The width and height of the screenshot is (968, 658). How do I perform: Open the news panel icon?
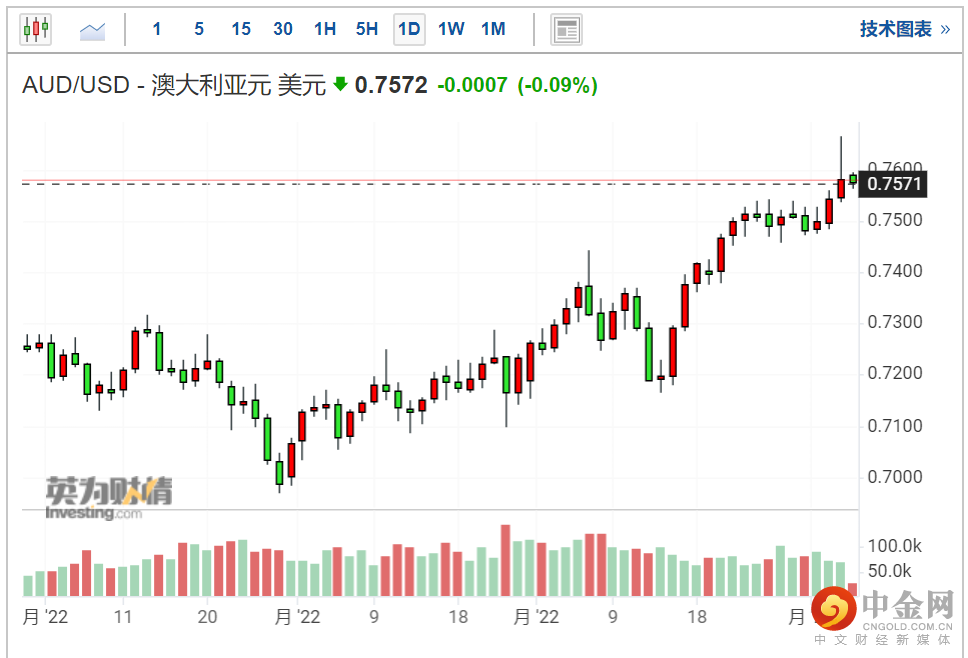click(x=567, y=29)
